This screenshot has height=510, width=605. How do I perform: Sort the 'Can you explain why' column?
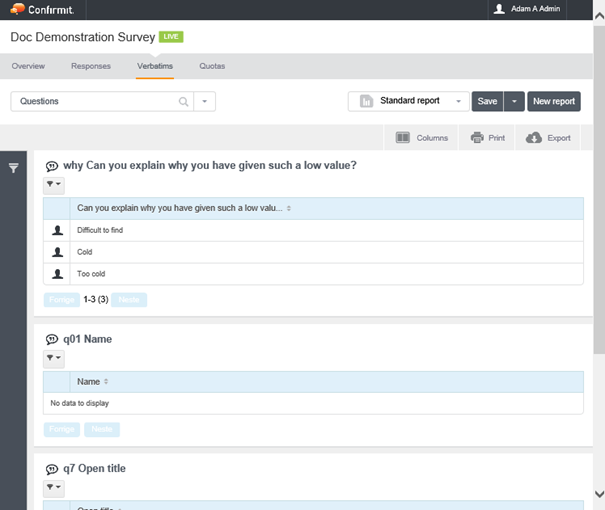pyautogui.click(x=289, y=208)
